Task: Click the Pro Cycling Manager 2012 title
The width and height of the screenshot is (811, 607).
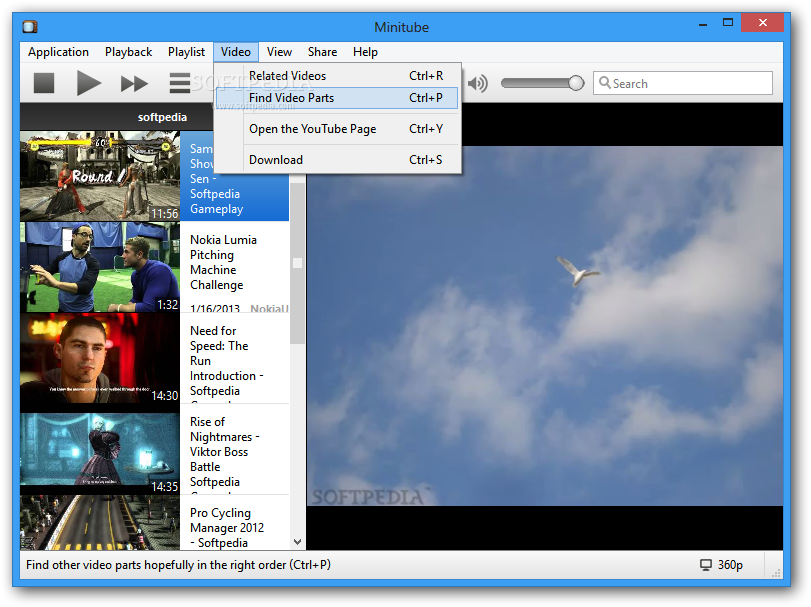Action: pyautogui.click(x=227, y=528)
